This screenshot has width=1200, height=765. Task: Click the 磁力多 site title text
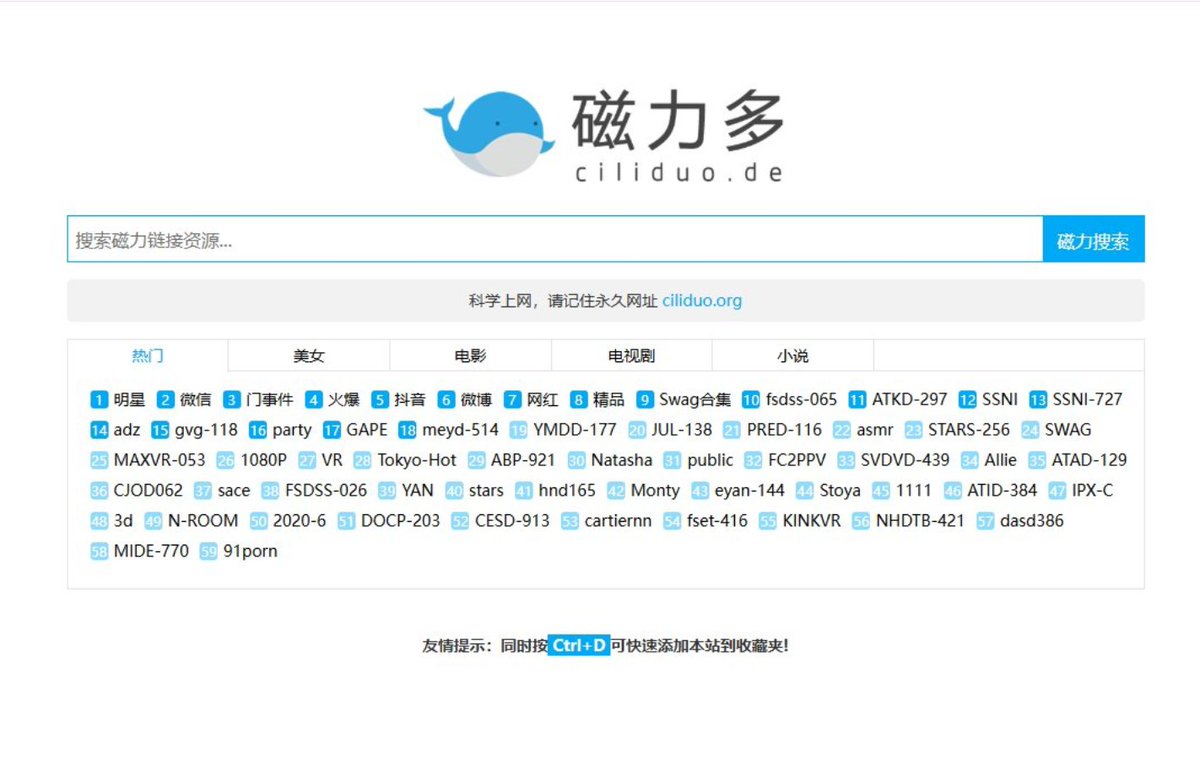pos(679,119)
